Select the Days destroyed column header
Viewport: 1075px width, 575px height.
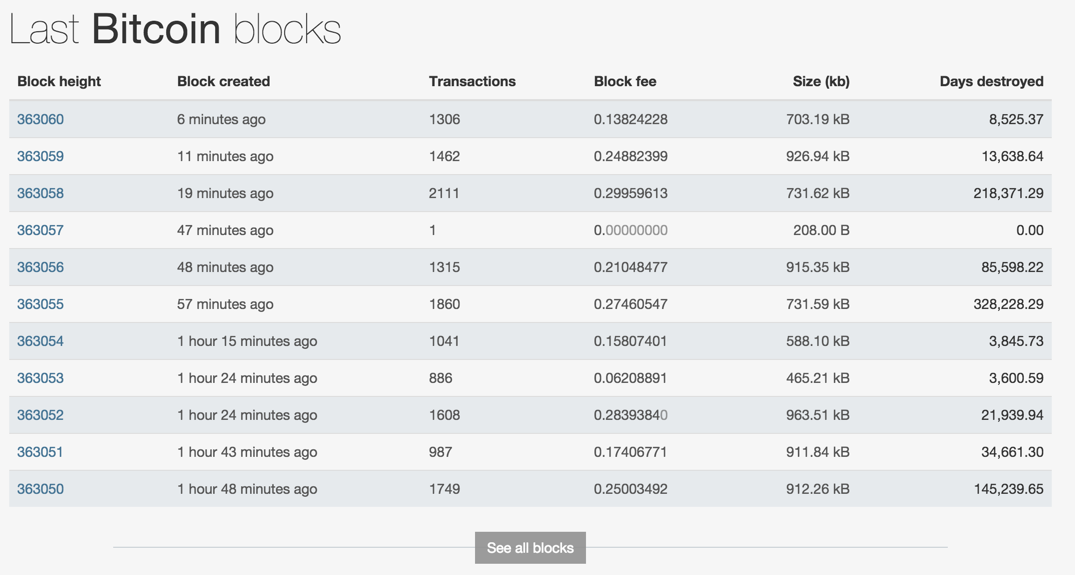(x=991, y=82)
